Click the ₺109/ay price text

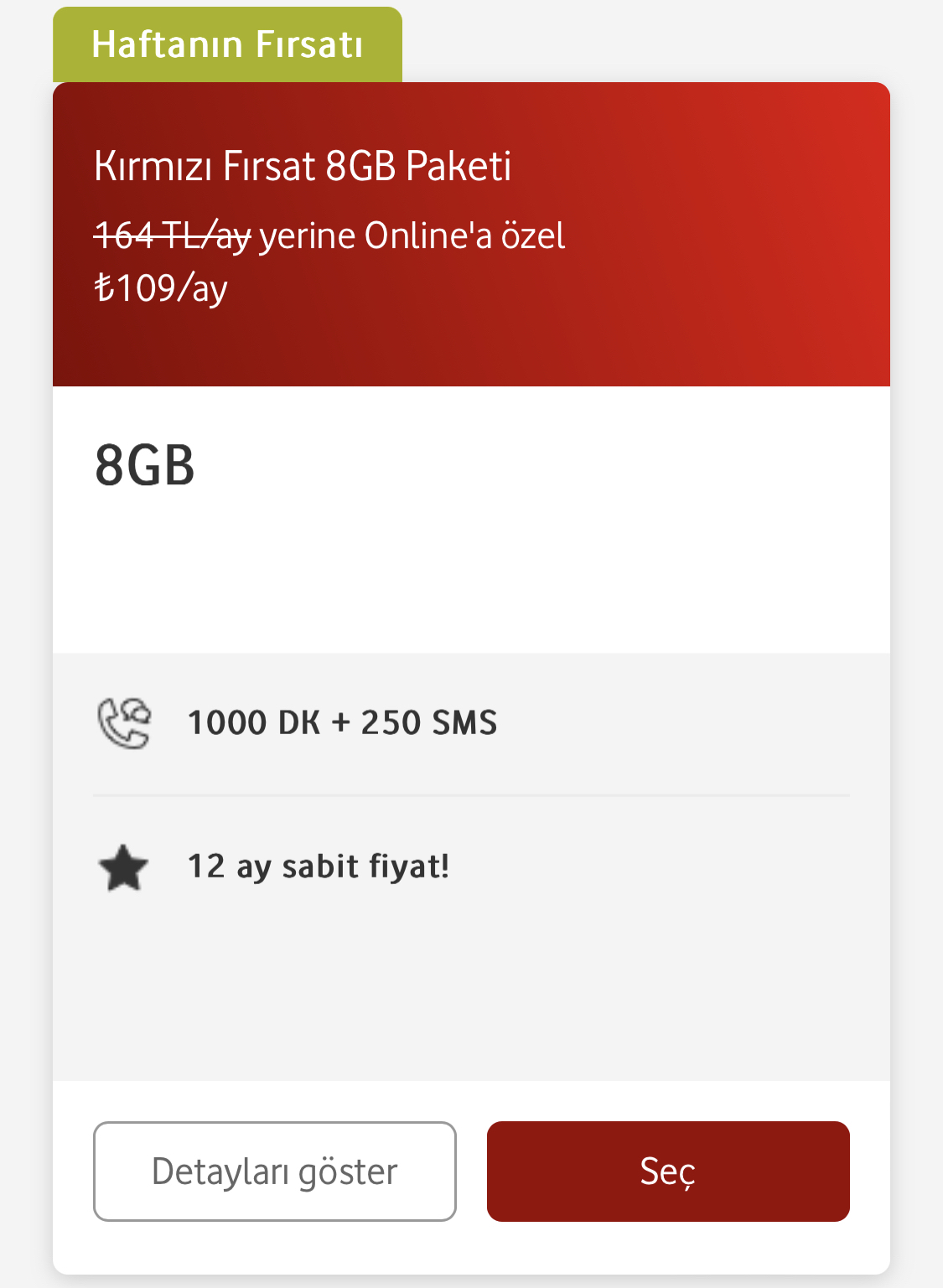click(x=161, y=288)
